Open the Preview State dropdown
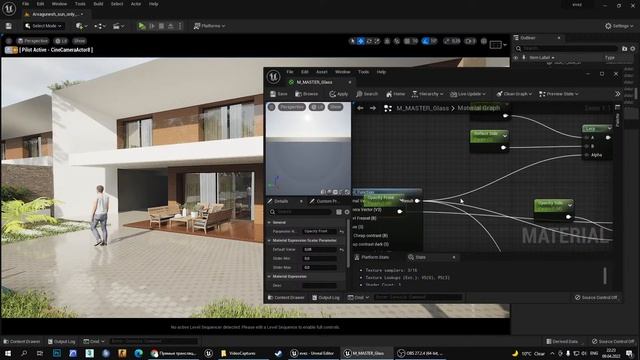This screenshot has height=360, width=640. pyautogui.click(x=559, y=94)
